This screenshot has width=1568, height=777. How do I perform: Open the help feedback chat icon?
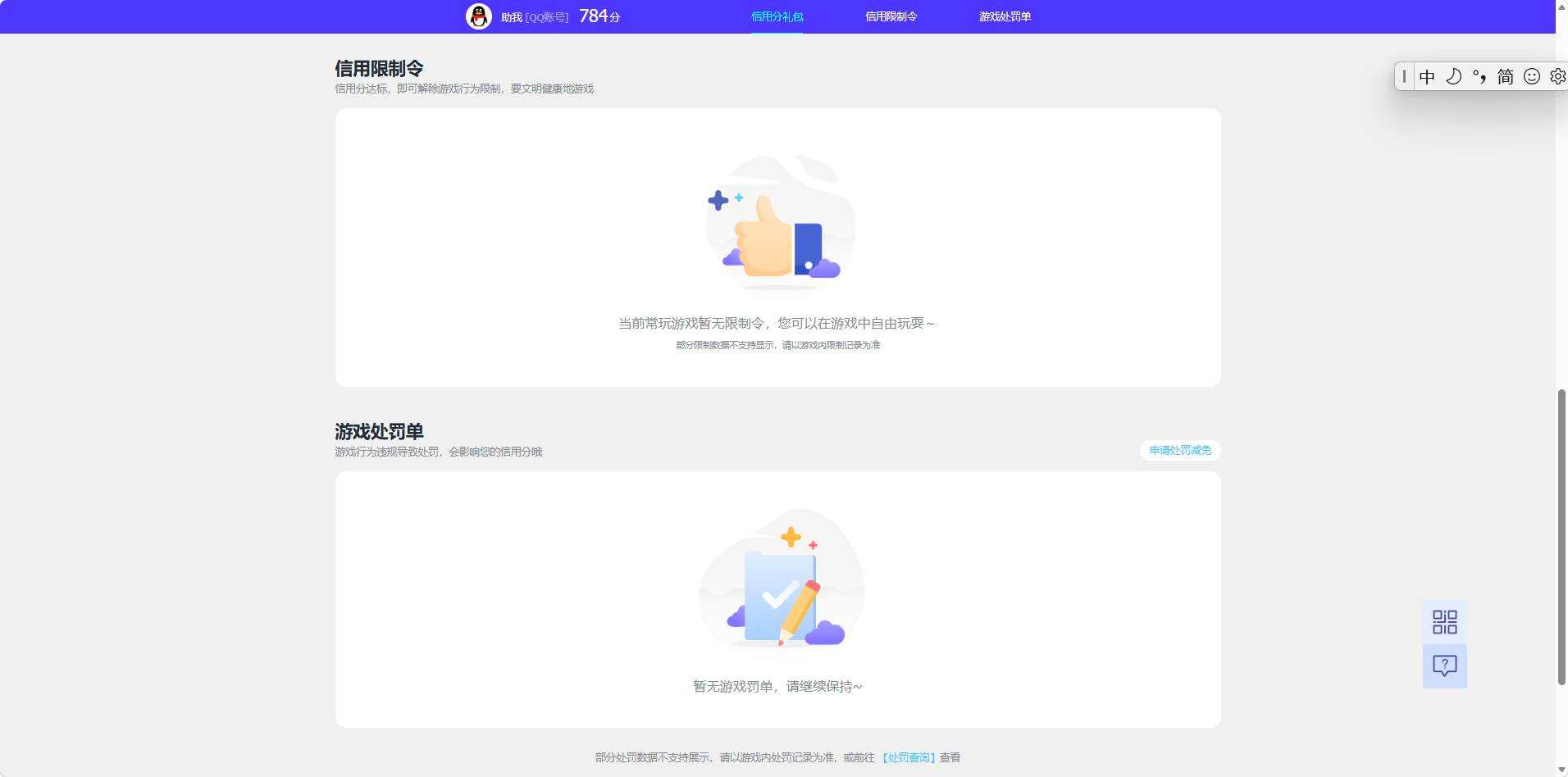(1445, 666)
